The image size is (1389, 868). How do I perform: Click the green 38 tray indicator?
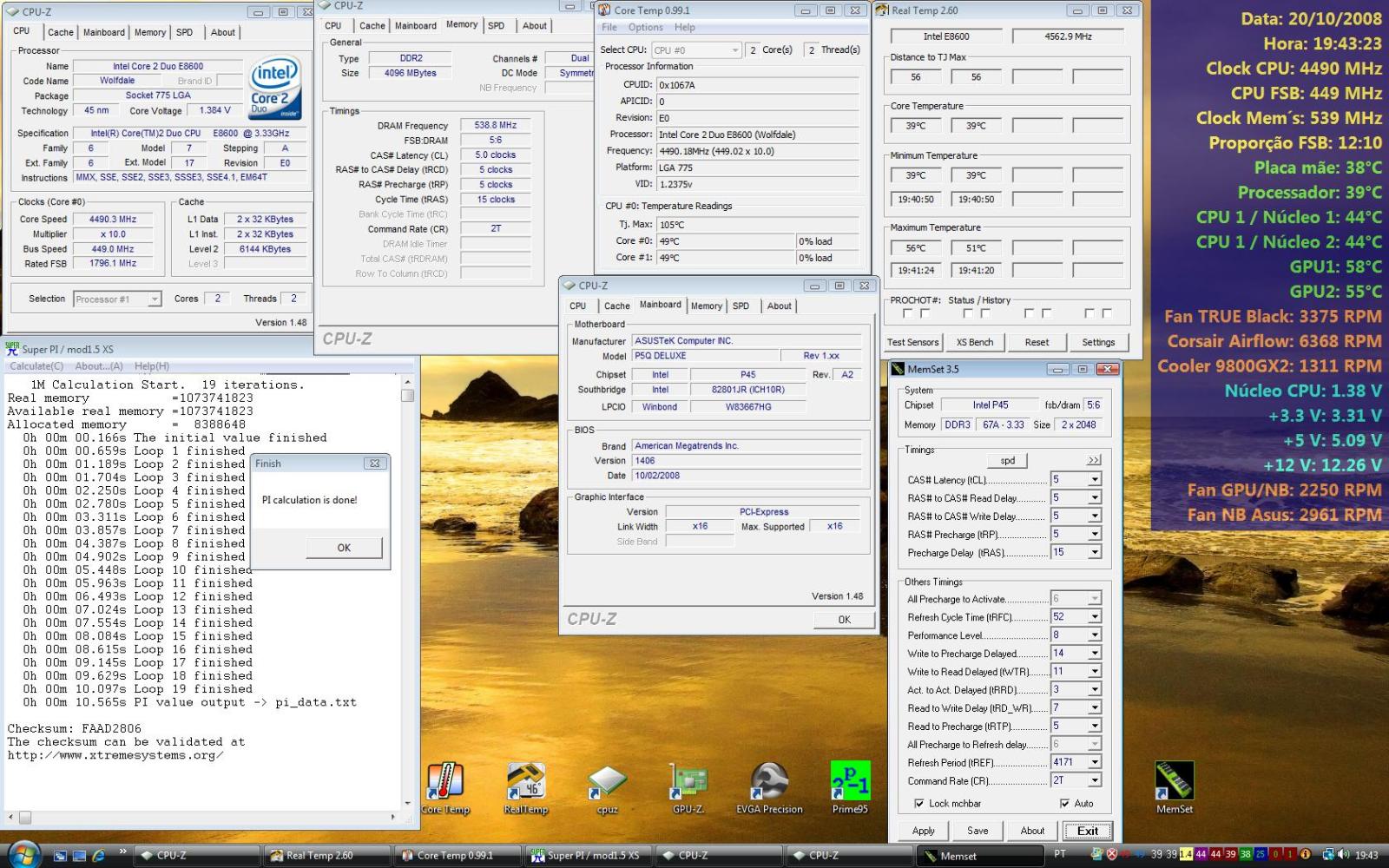pos(1246,854)
